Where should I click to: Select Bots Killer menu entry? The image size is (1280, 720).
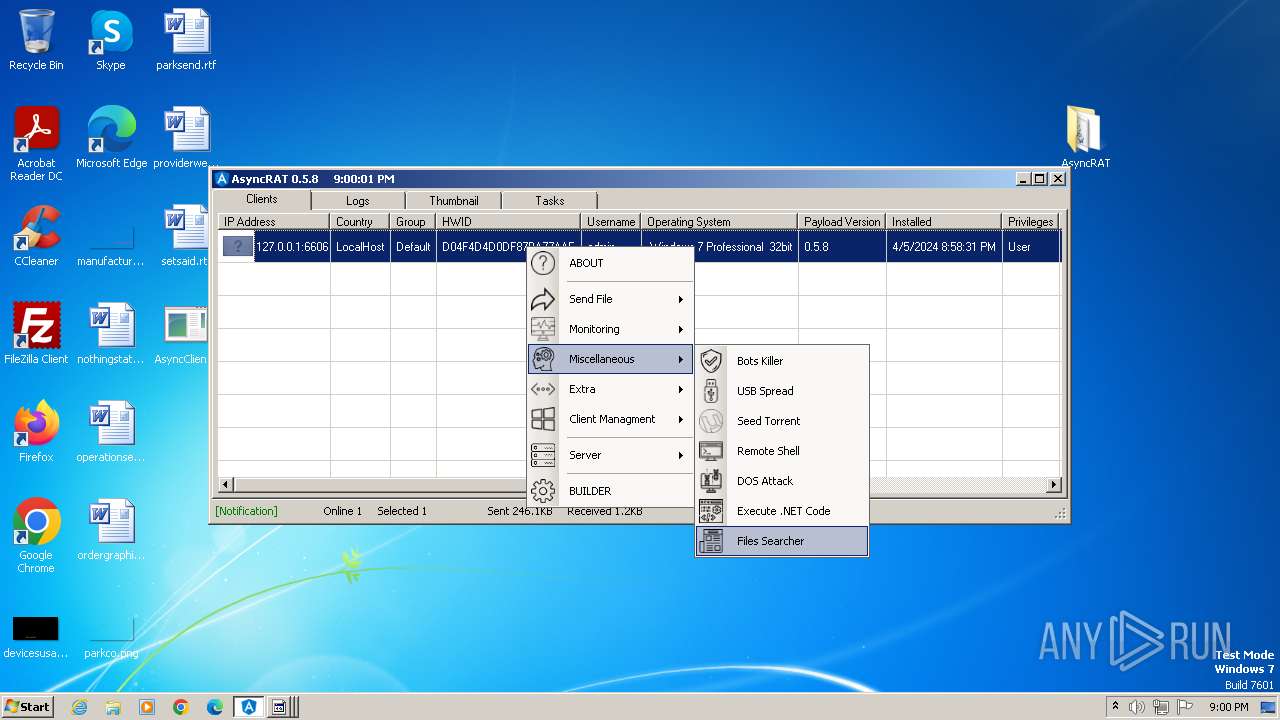tap(782, 361)
